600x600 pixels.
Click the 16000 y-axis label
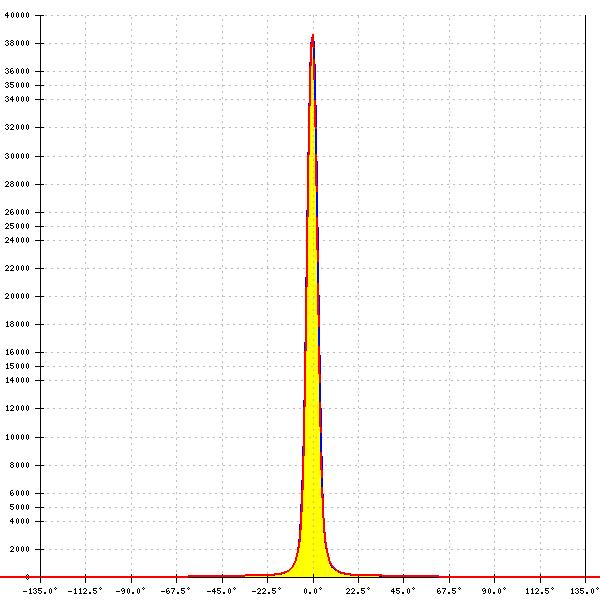point(17,352)
